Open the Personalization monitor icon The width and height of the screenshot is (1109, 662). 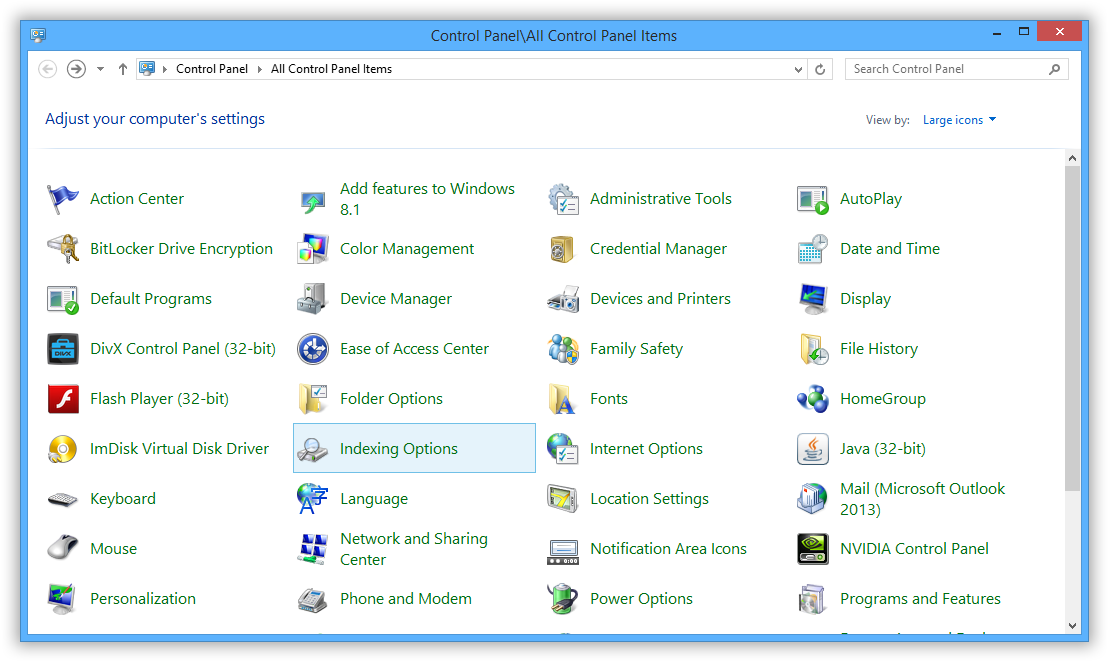pos(62,599)
